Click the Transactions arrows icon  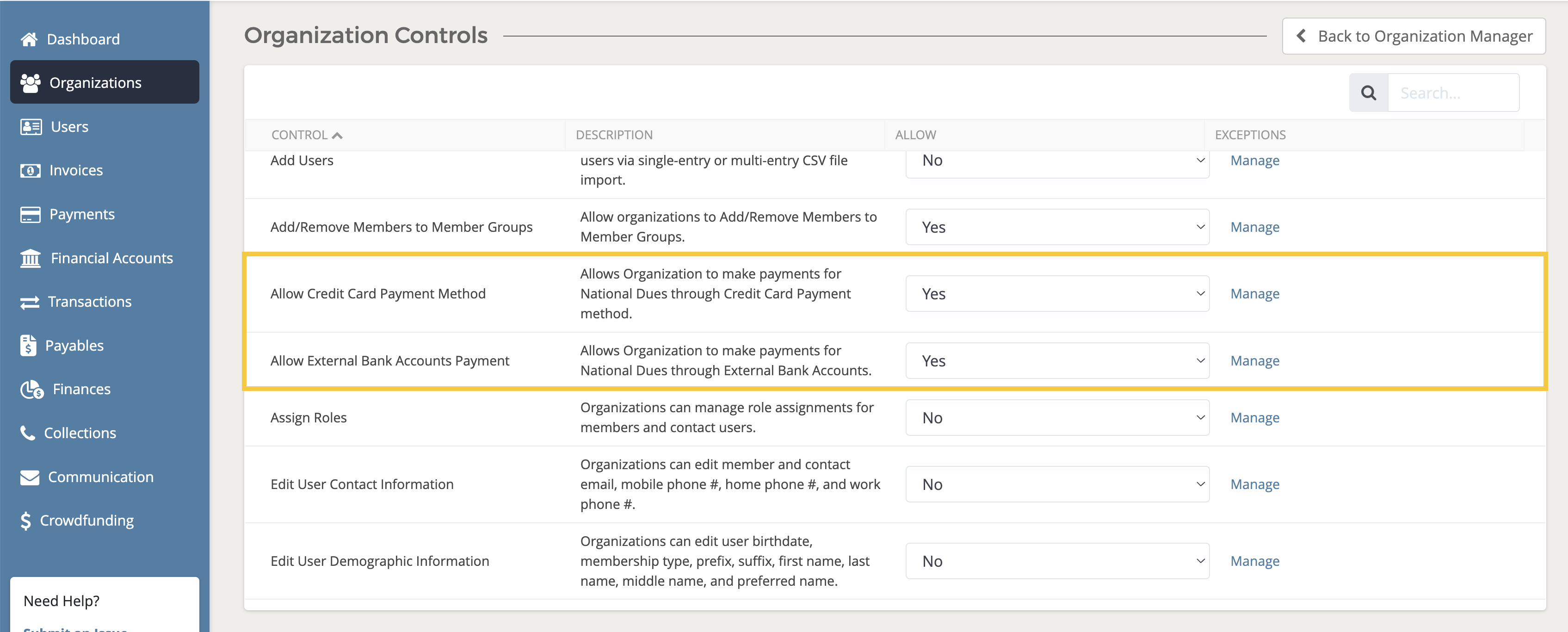(x=29, y=302)
